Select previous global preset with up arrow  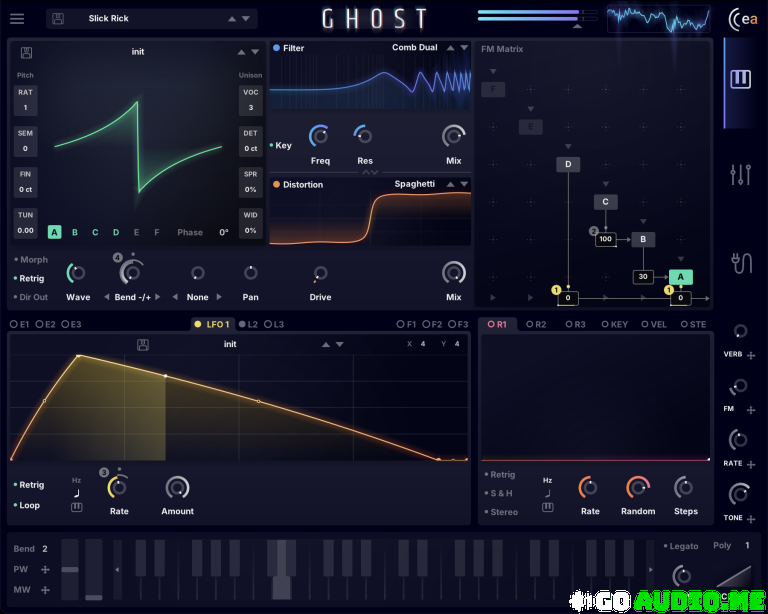(x=232, y=19)
